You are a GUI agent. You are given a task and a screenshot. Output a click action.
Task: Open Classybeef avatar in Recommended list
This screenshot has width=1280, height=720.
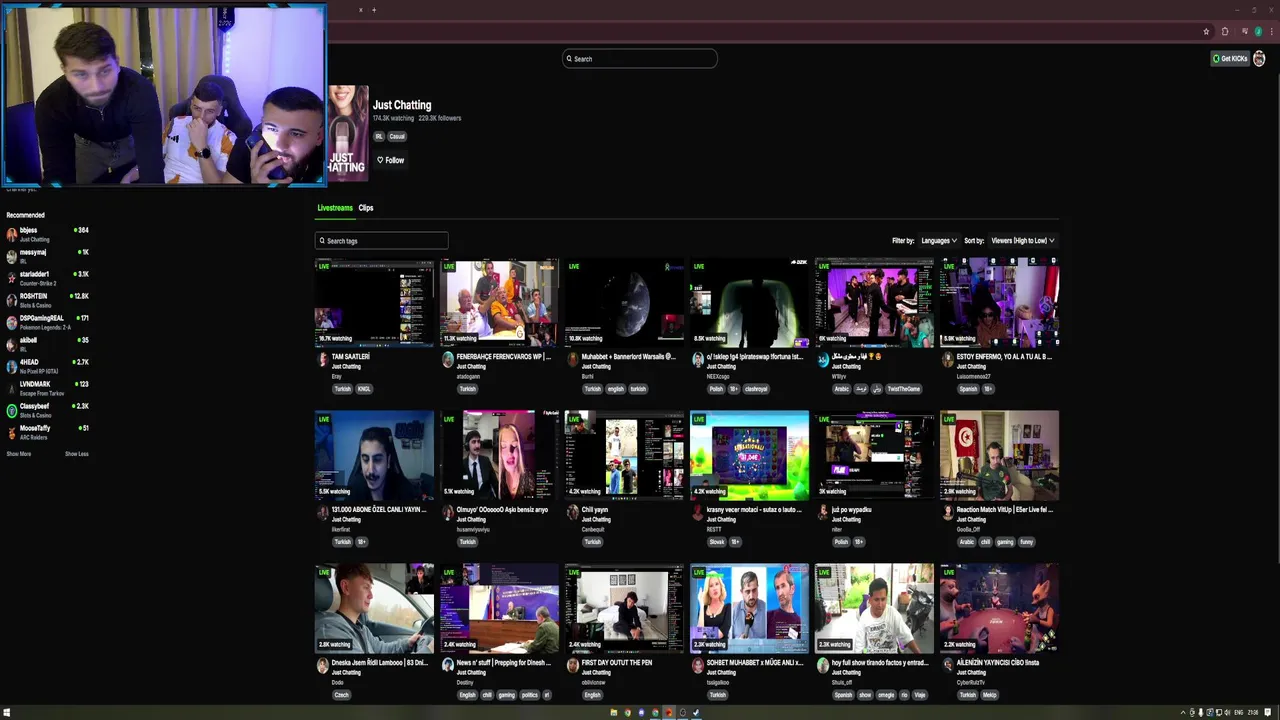click(12, 410)
